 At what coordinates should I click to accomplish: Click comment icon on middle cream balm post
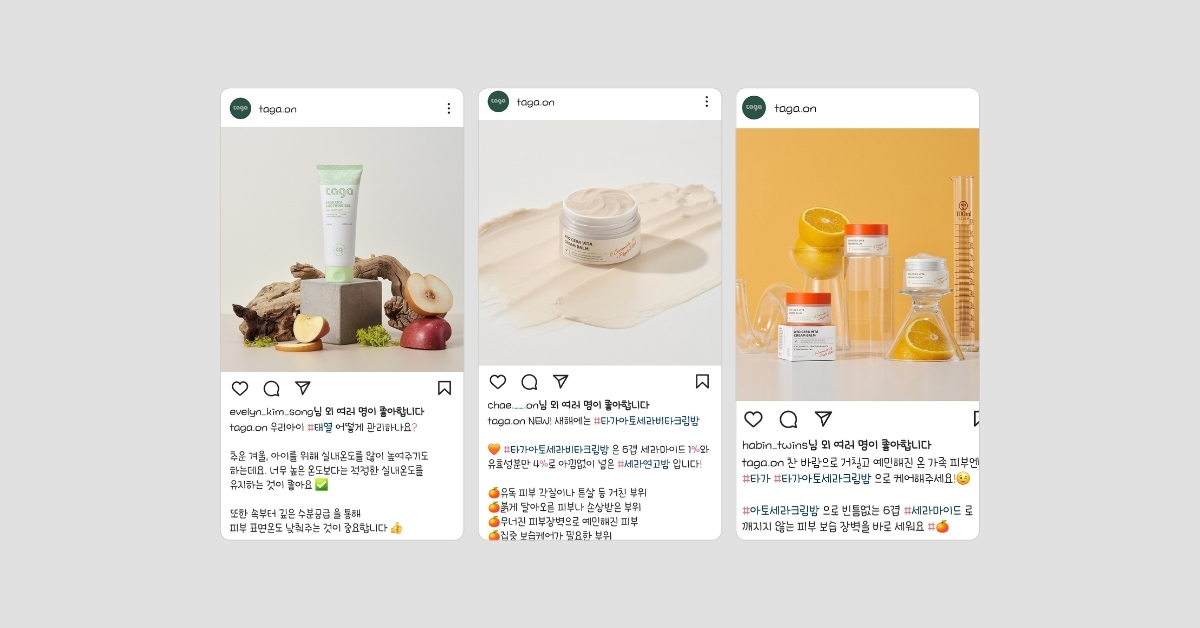click(x=529, y=381)
